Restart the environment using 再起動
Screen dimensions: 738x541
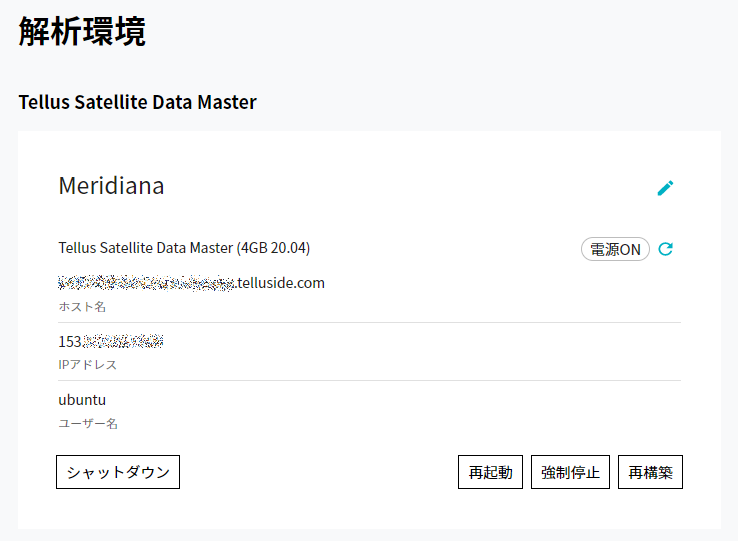click(490, 472)
